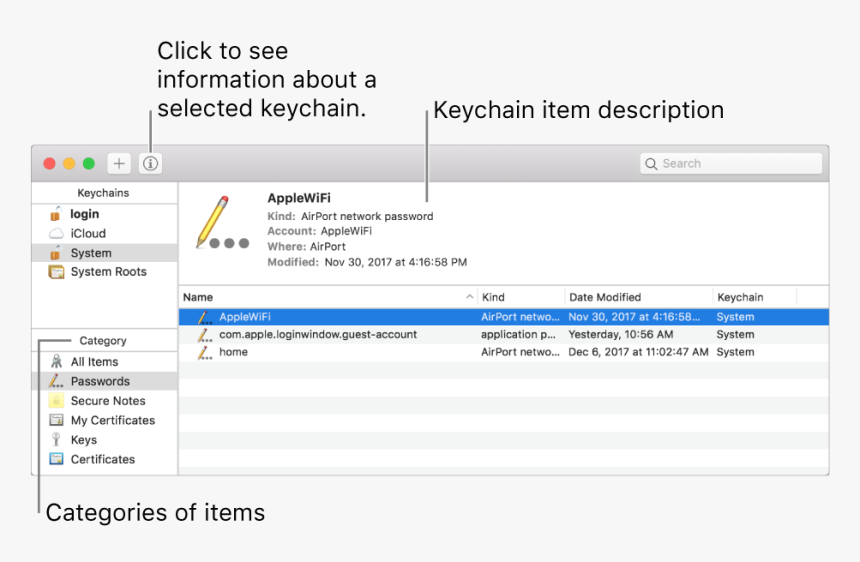This screenshot has width=860, height=562.
Task: Select the com.apple.loginwindow.guest-account item
Action: point(503,334)
